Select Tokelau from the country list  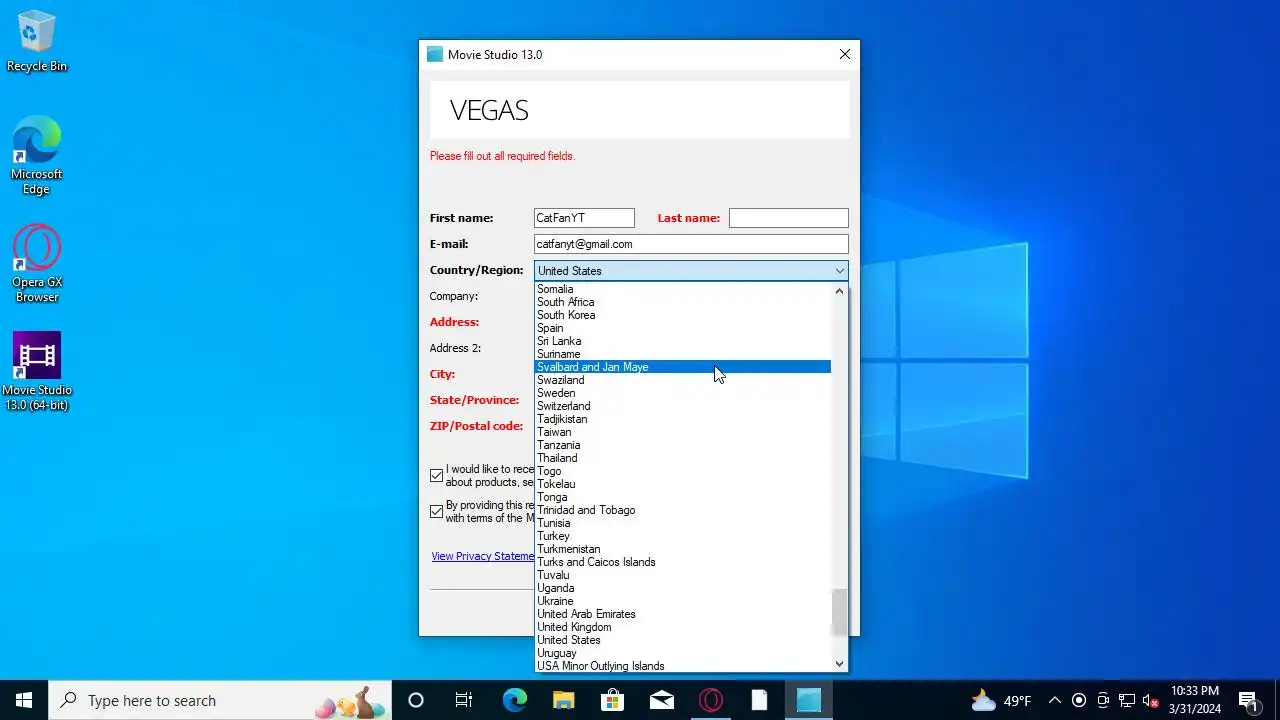point(683,484)
